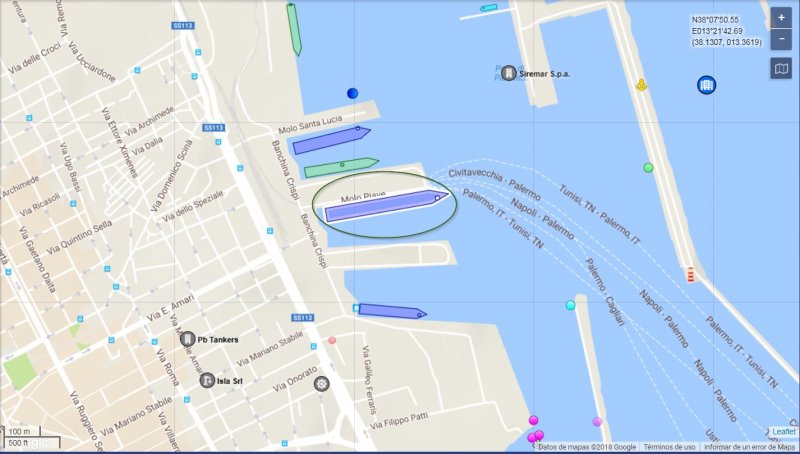Click the blue building port icon

tap(706, 85)
